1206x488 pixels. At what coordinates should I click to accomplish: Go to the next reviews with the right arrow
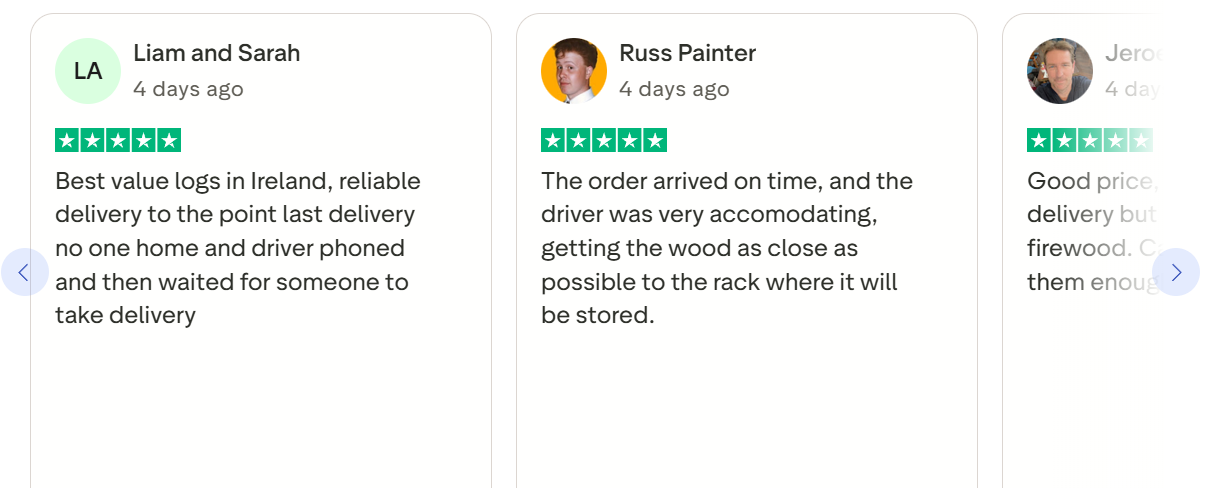point(1176,272)
